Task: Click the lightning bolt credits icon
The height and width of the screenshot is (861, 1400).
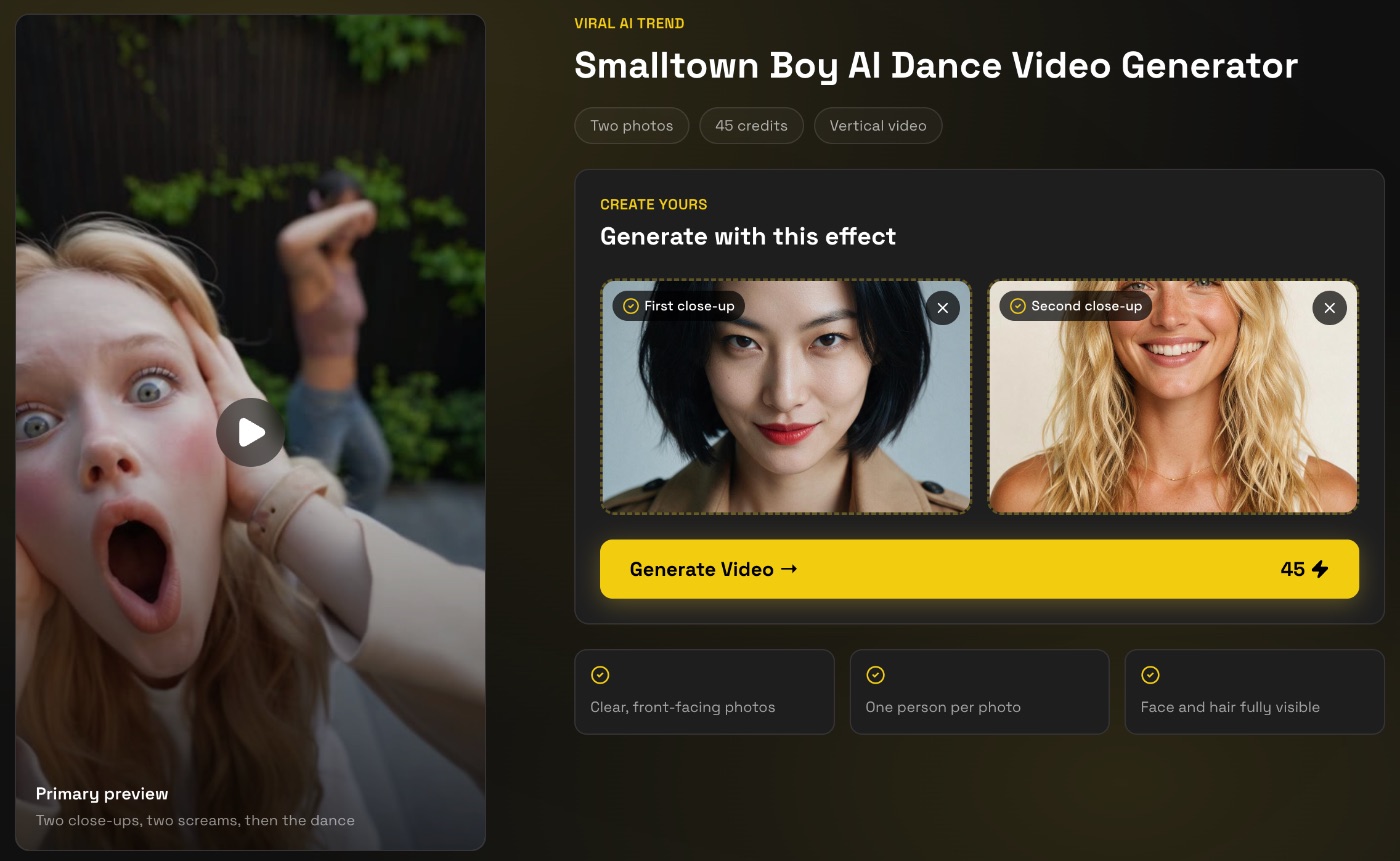Action: pos(1320,569)
